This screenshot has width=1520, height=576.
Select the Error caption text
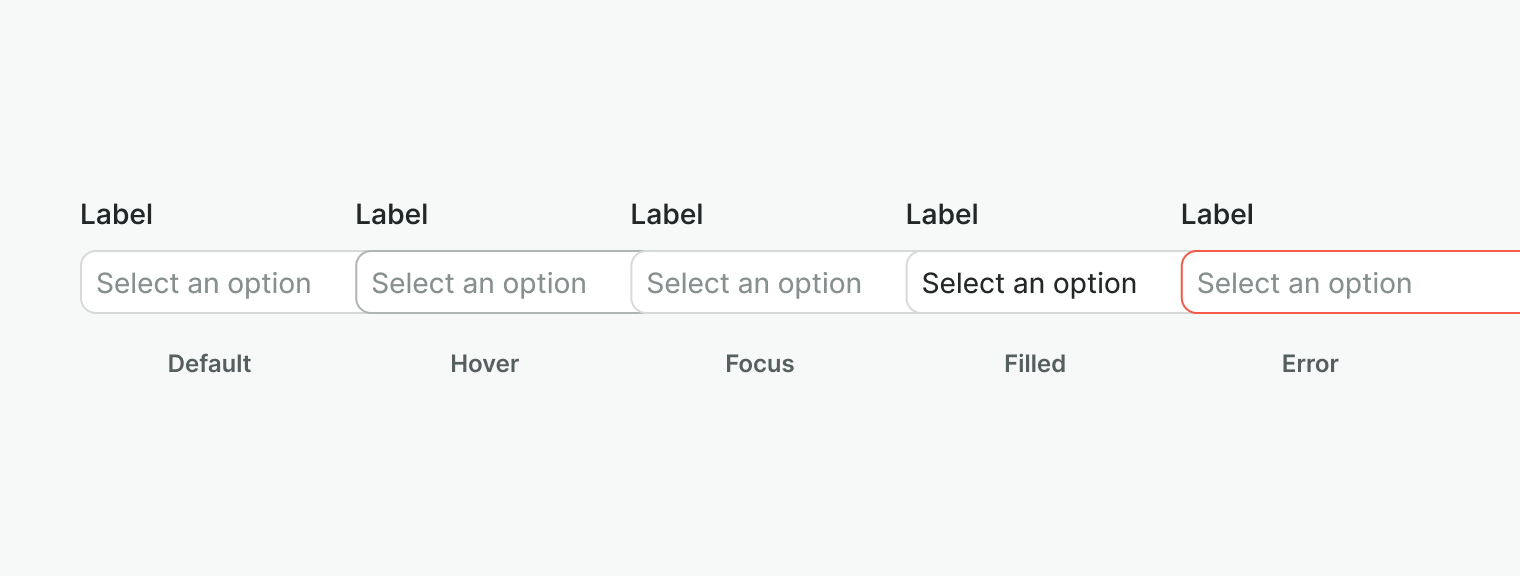1310,363
